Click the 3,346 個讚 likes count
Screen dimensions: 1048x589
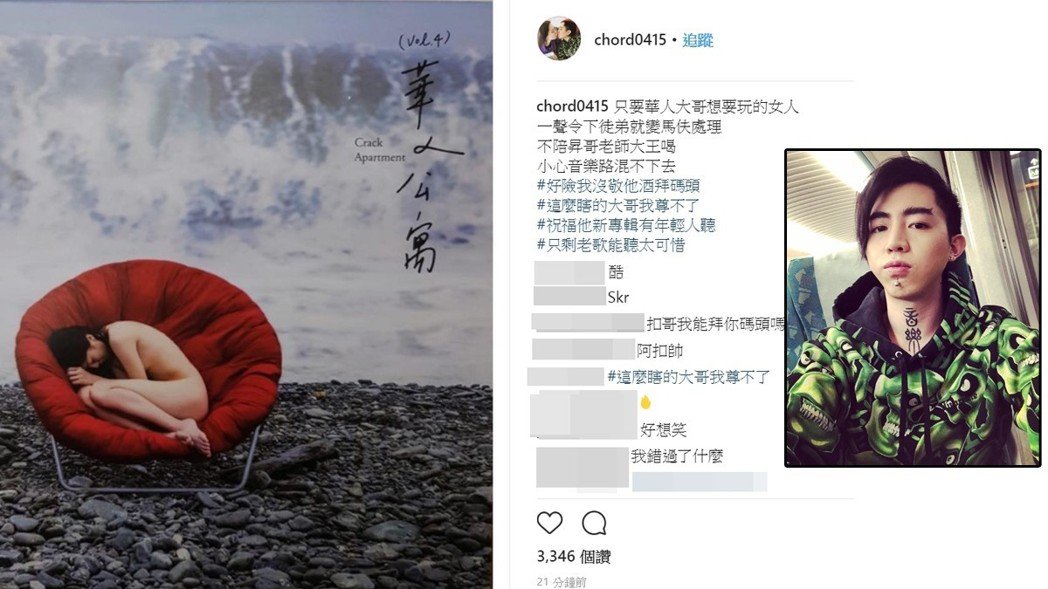573,556
